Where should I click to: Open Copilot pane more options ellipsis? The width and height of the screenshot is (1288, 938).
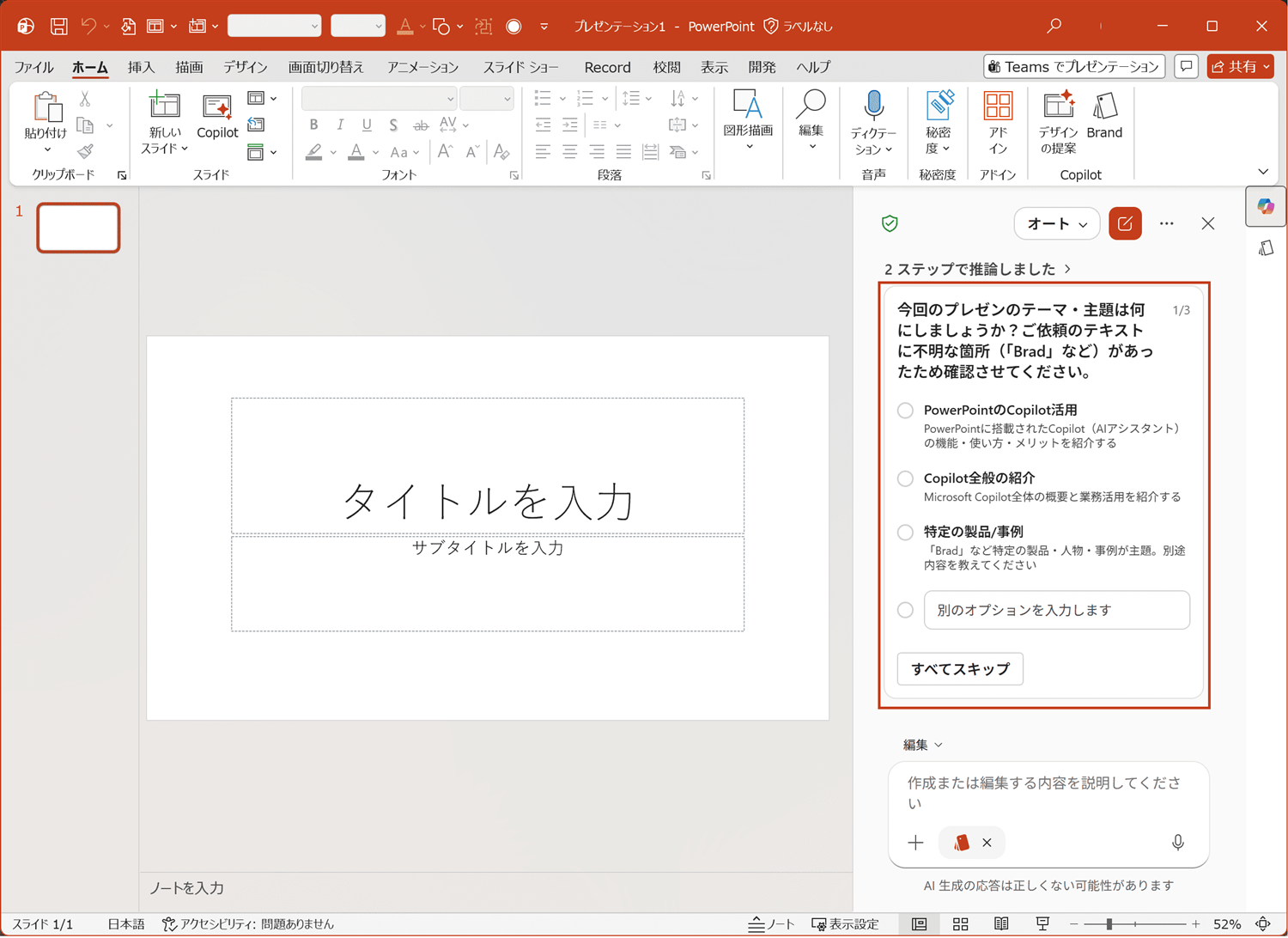[1166, 224]
